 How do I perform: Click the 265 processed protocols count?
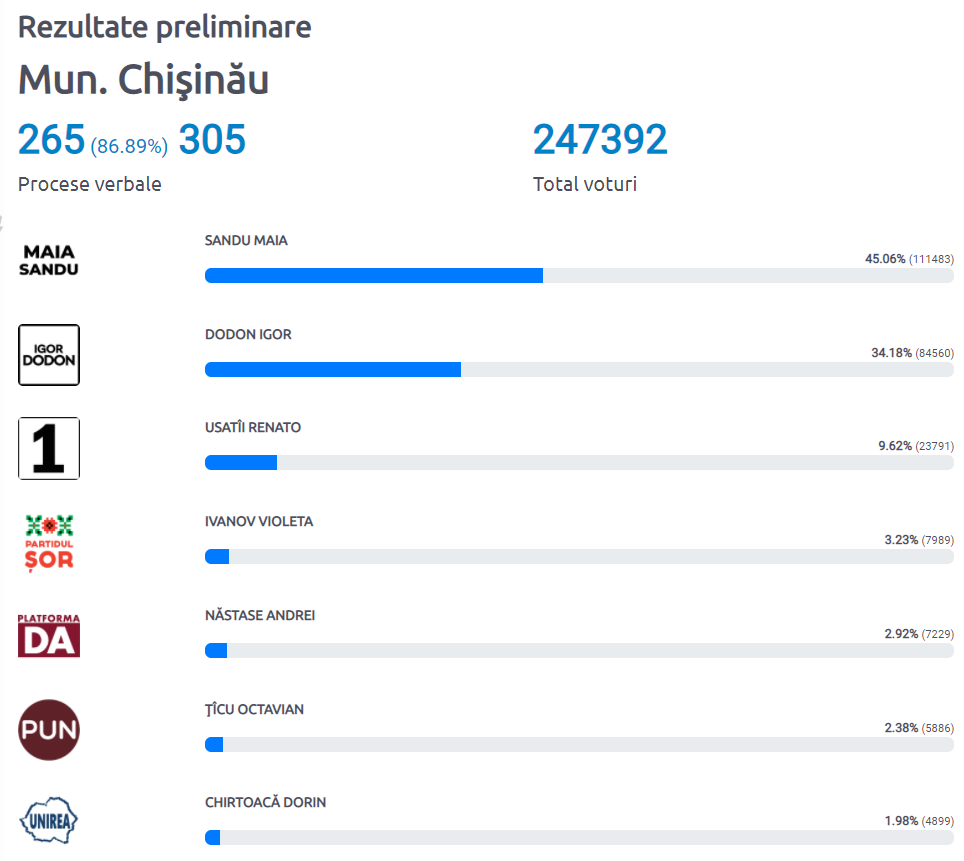click(51, 140)
